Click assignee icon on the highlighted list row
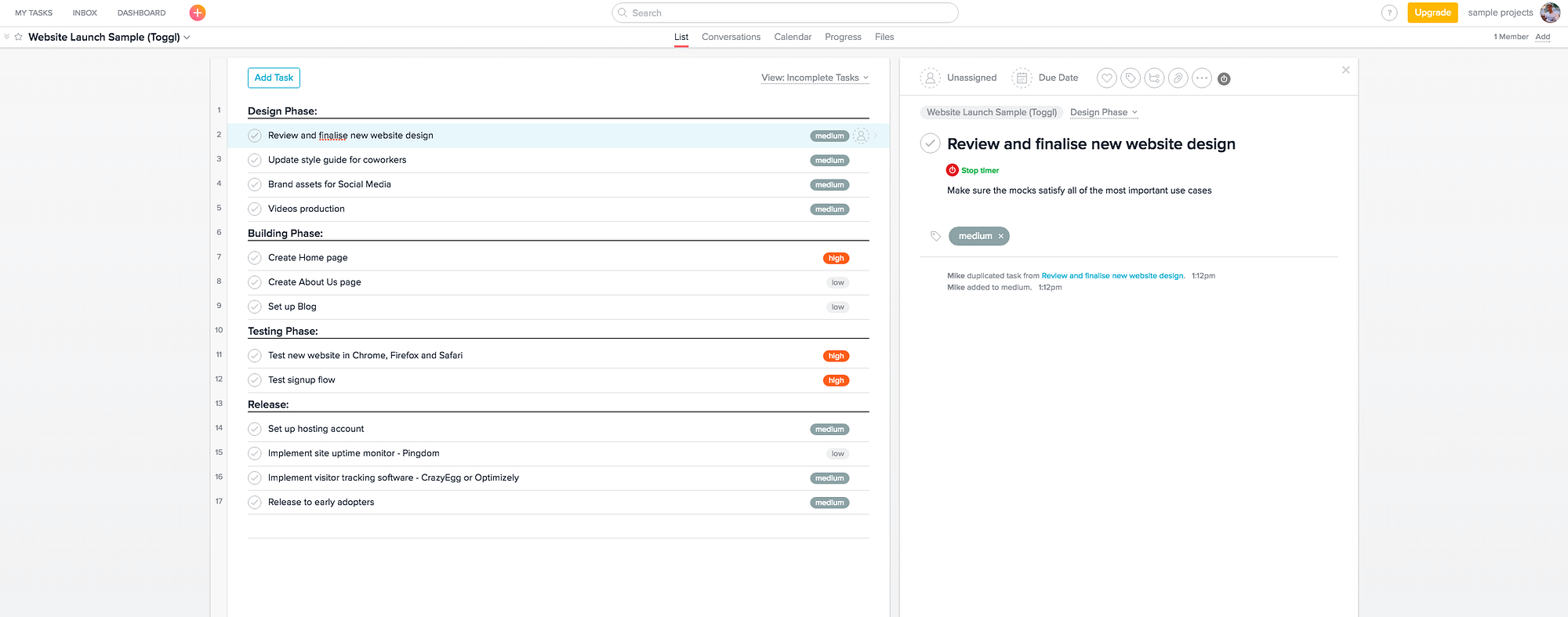The height and width of the screenshot is (617, 1568). (x=861, y=136)
